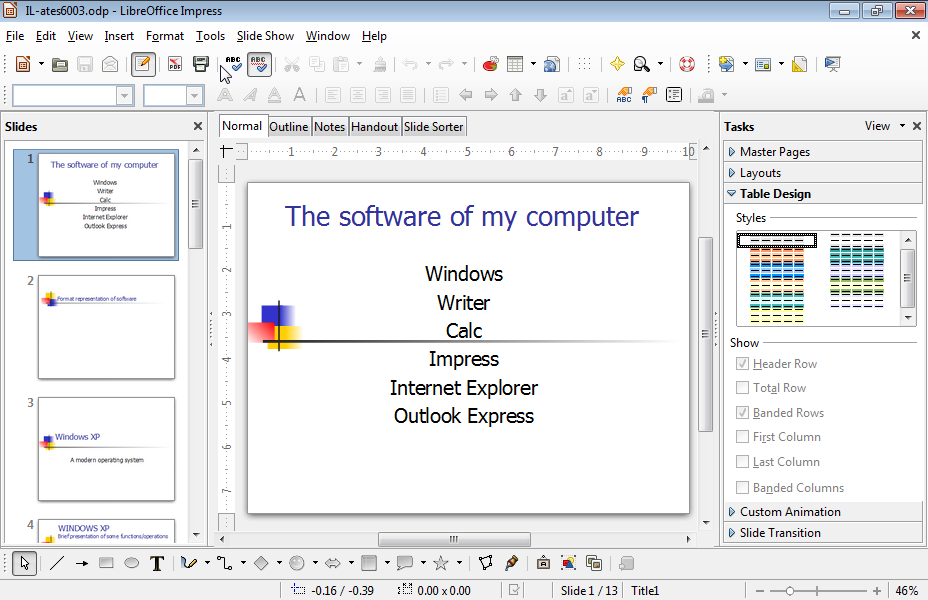Click the slide title text

462,217
